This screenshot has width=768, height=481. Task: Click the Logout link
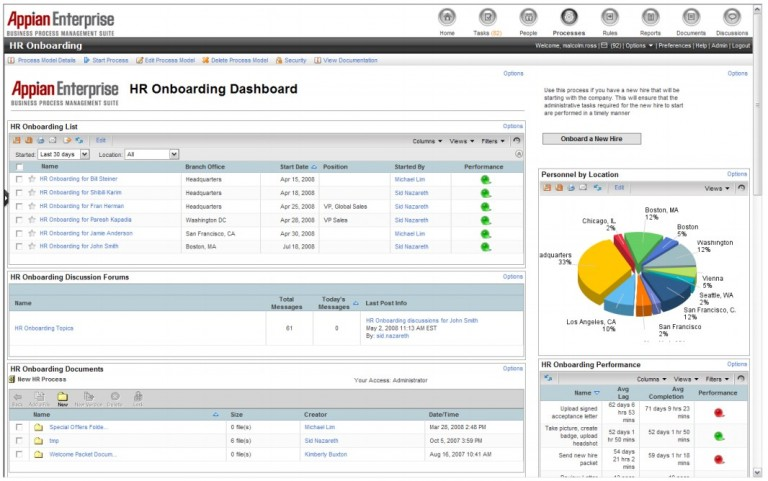tap(741, 46)
